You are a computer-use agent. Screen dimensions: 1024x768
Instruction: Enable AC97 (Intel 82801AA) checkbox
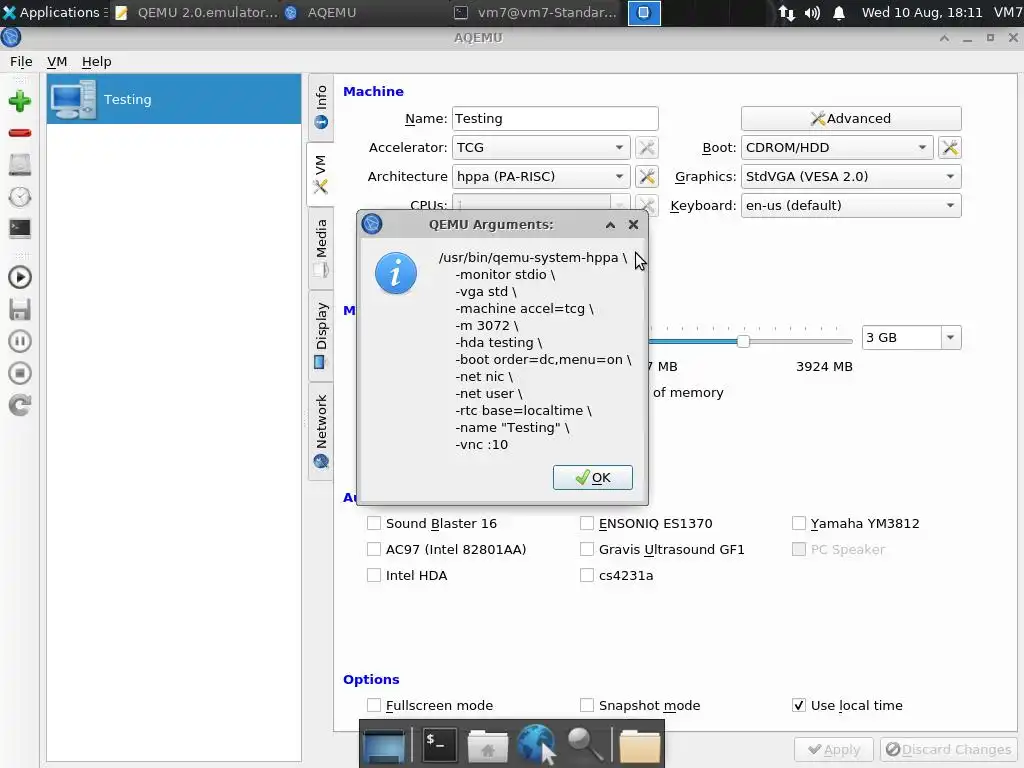tap(374, 549)
